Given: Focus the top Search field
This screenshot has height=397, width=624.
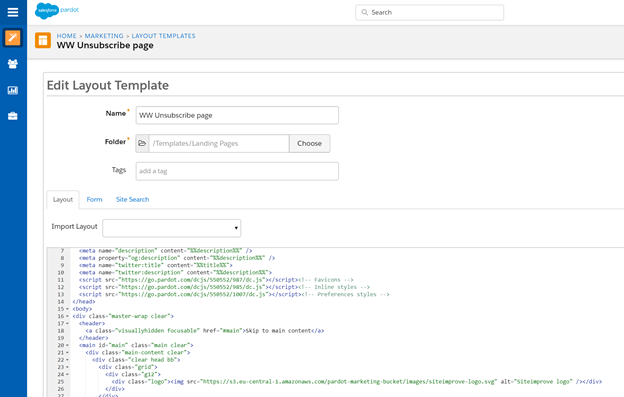Looking at the screenshot, I should 429,12.
